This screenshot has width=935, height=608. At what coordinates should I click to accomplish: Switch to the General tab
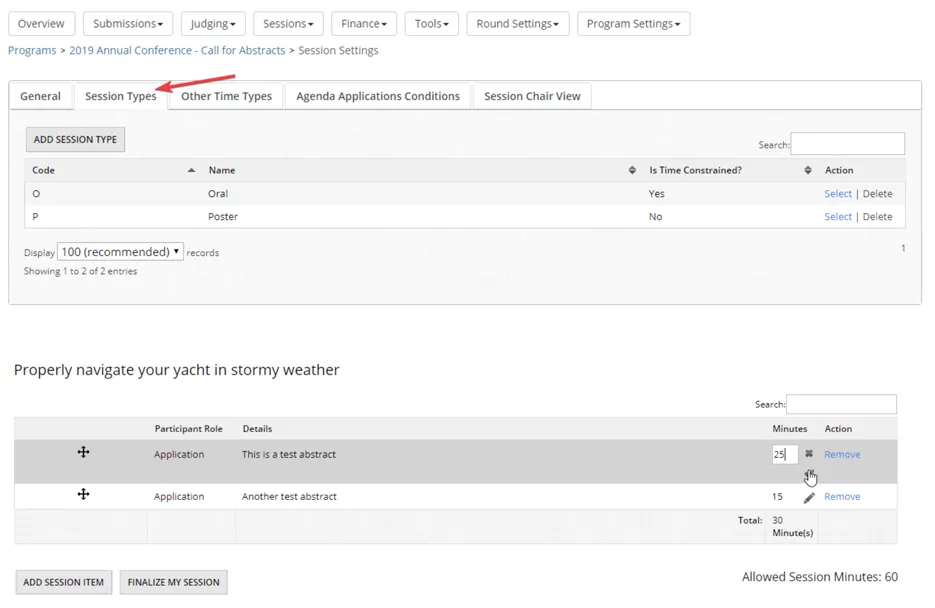pos(41,96)
